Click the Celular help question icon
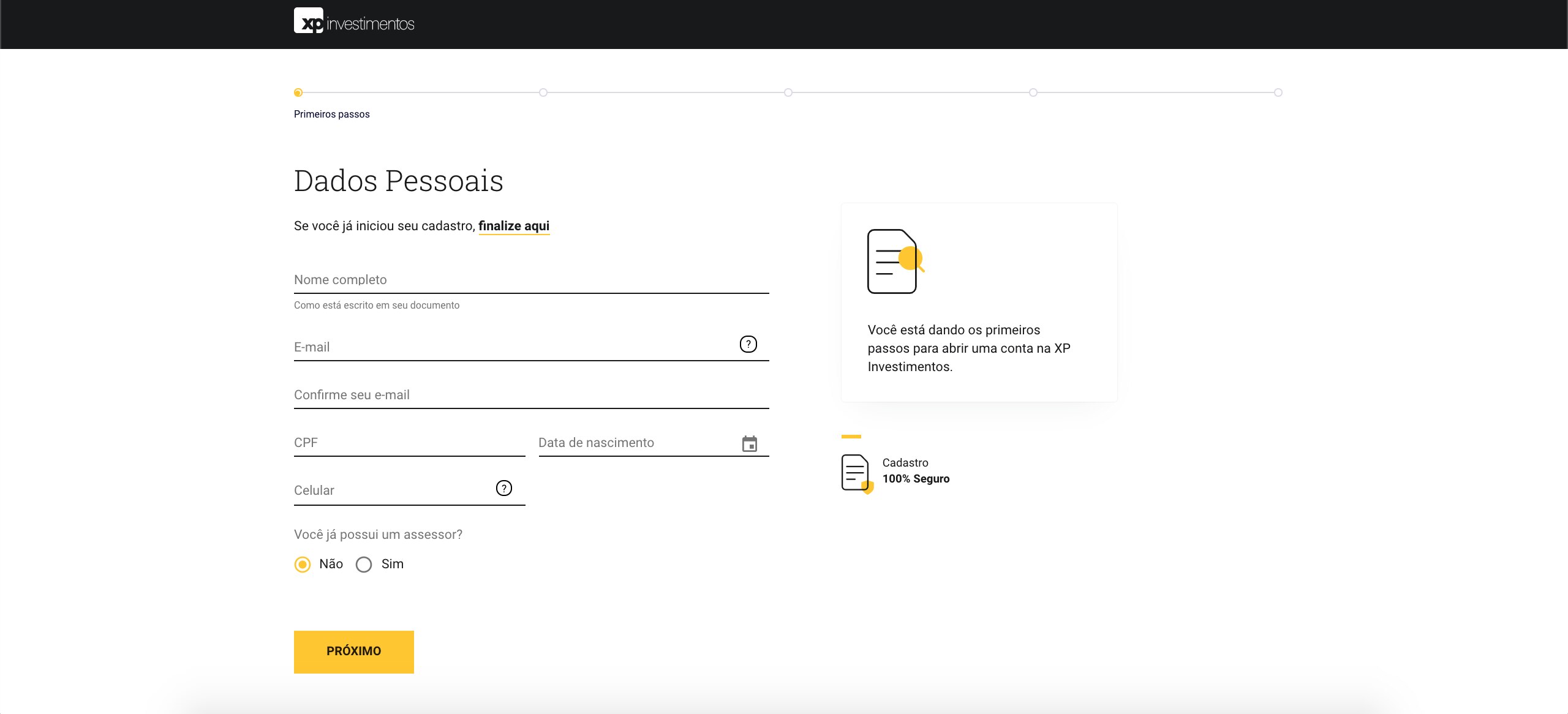The image size is (1568, 714). pyautogui.click(x=503, y=488)
